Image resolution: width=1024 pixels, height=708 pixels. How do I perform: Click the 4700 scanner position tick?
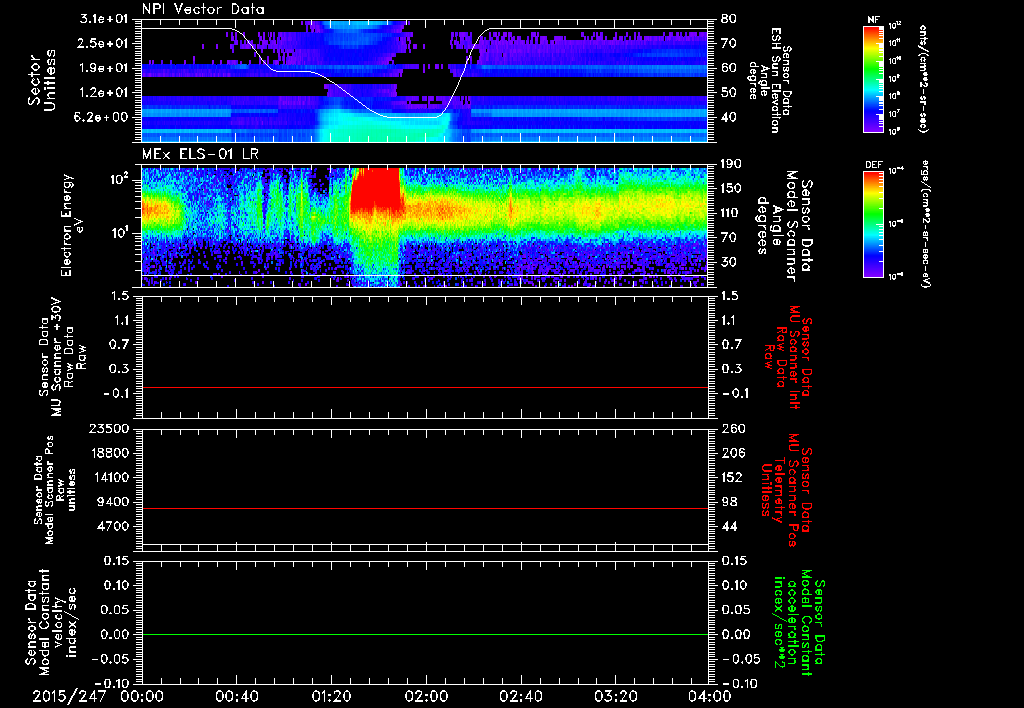coord(113,526)
